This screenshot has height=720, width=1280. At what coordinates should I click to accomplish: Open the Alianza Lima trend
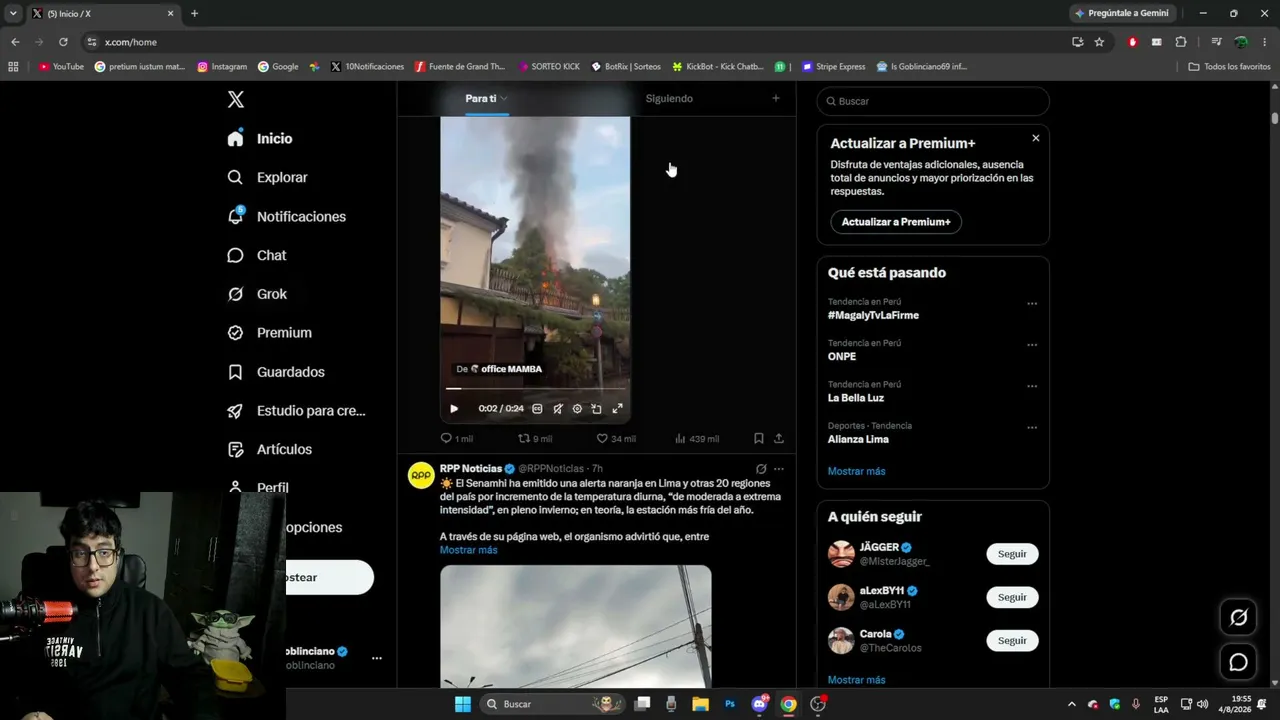point(858,439)
